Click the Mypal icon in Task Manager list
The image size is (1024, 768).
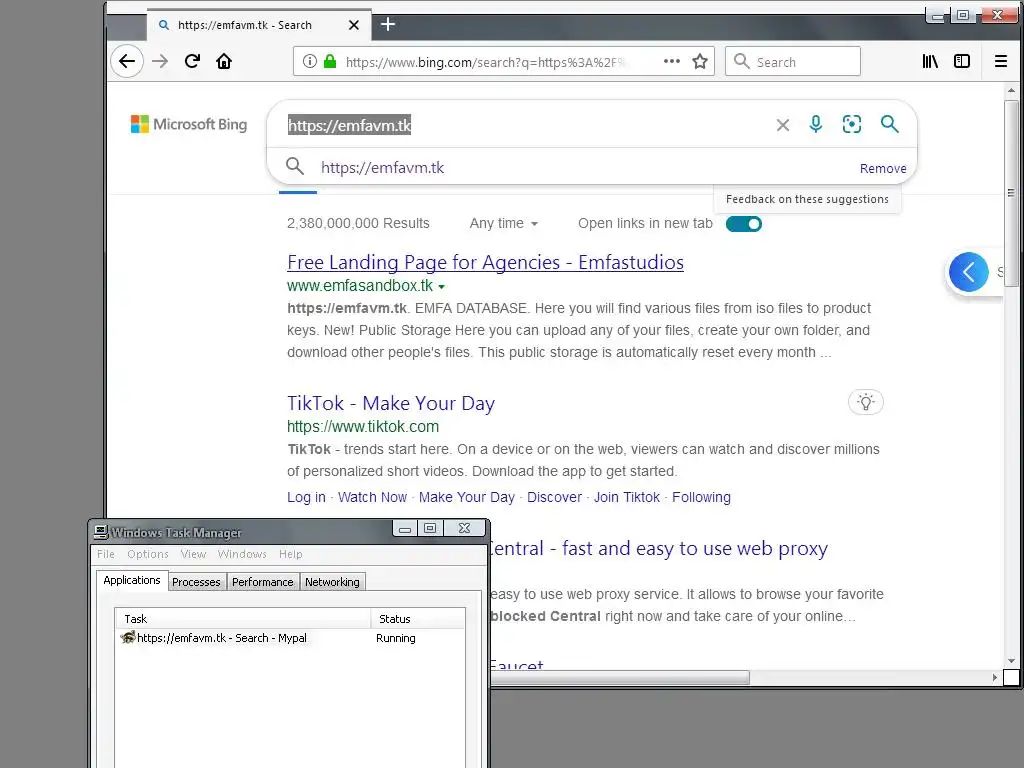pos(128,637)
